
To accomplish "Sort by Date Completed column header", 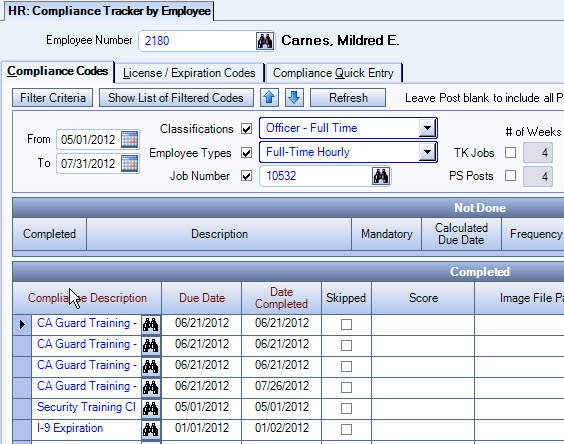I will click(x=281, y=298).
